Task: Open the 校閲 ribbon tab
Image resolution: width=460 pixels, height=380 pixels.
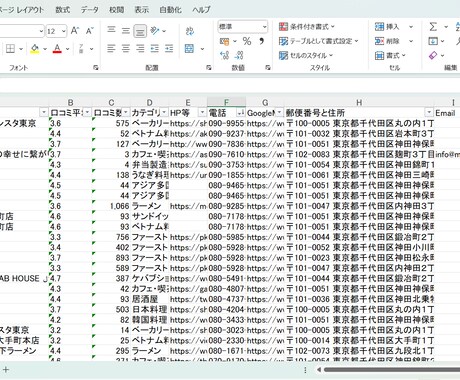Action: tap(117, 10)
